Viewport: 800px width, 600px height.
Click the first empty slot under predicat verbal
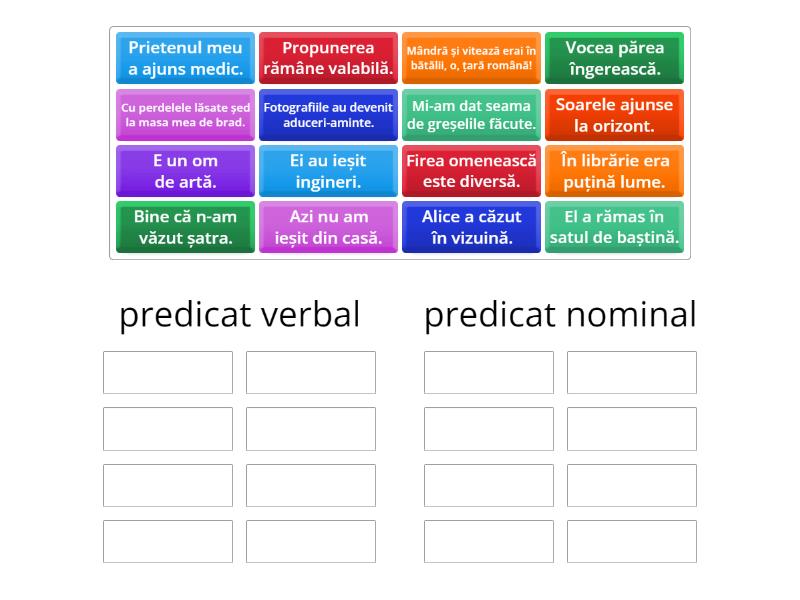tap(167, 373)
